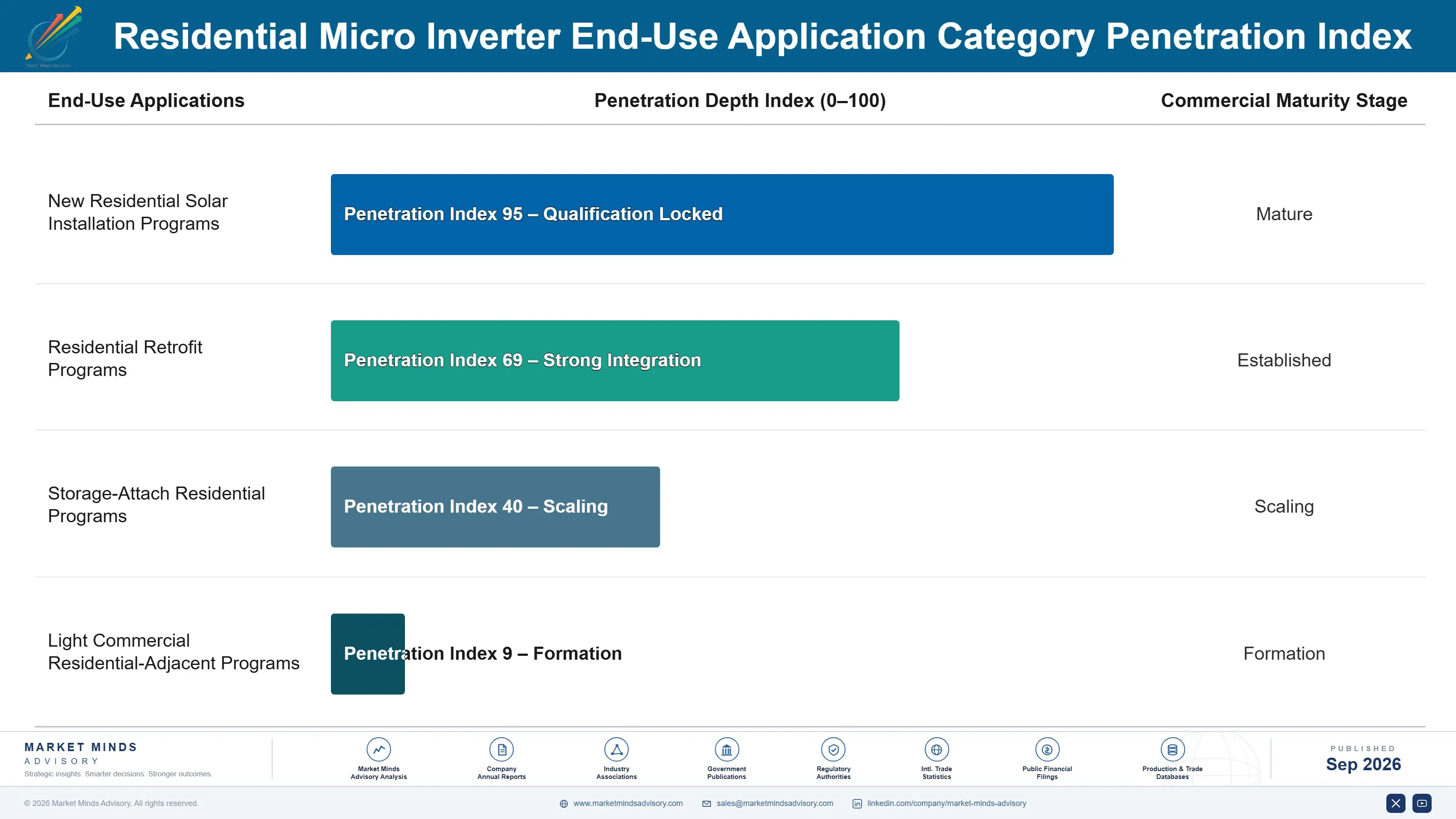The height and width of the screenshot is (819, 1456).
Task: Click the Production & Trade Databases icon
Action: coord(1172,749)
